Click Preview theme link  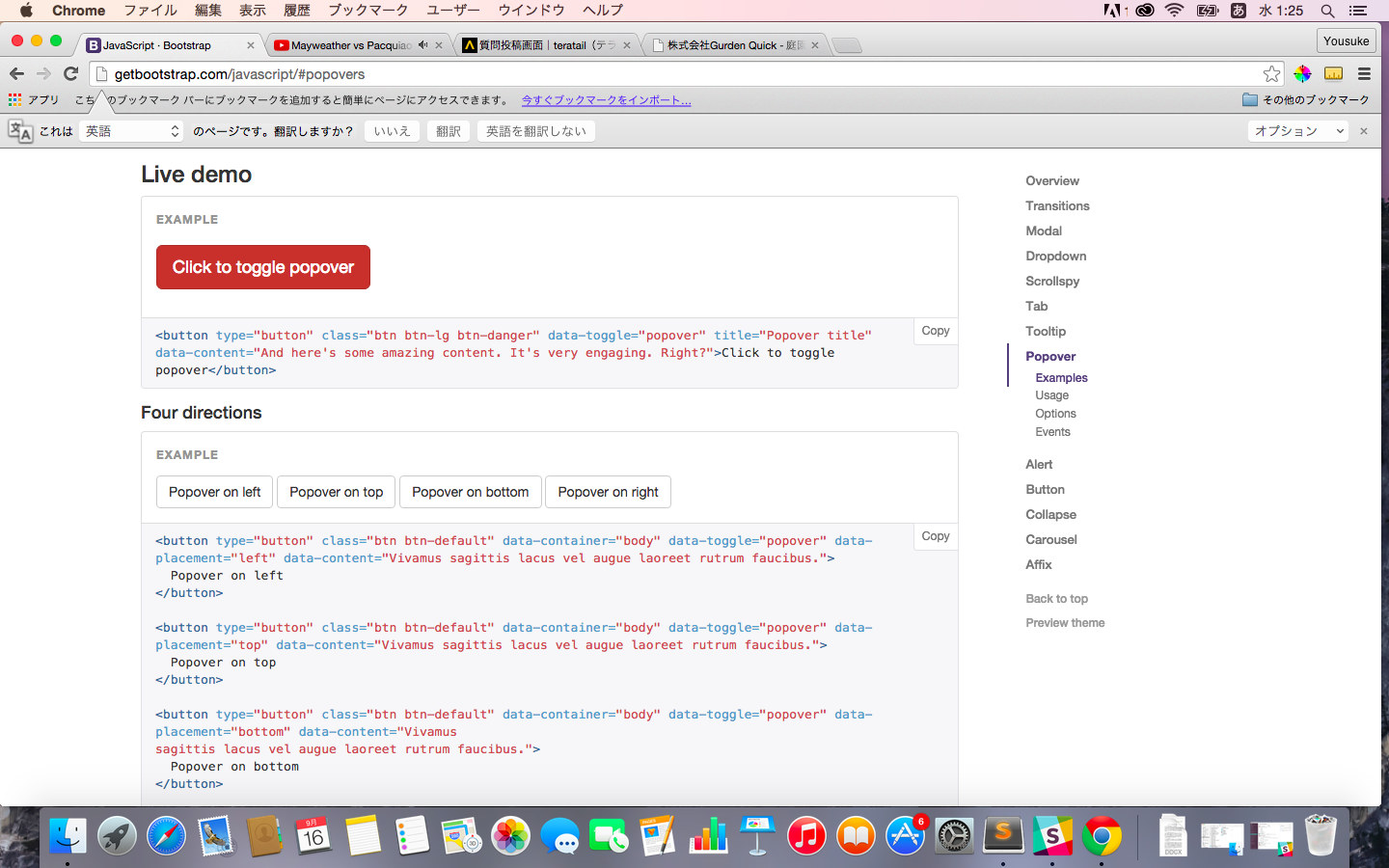pyautogui.click(x=1065, y=623)
